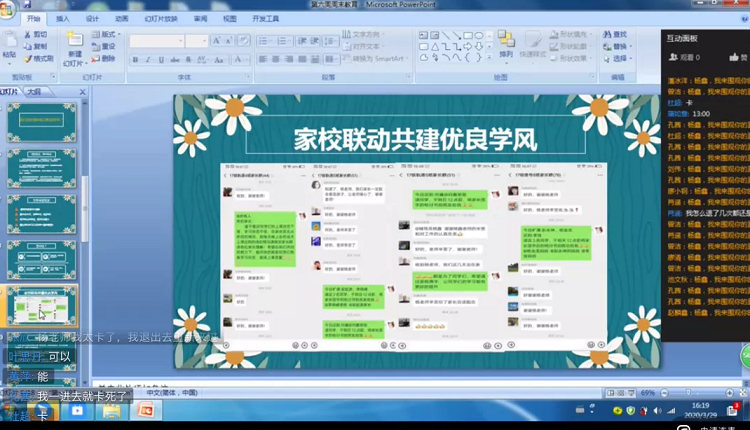Create a new slide with 新建幻灯片

pyautogui.click(x=75, y=52)
